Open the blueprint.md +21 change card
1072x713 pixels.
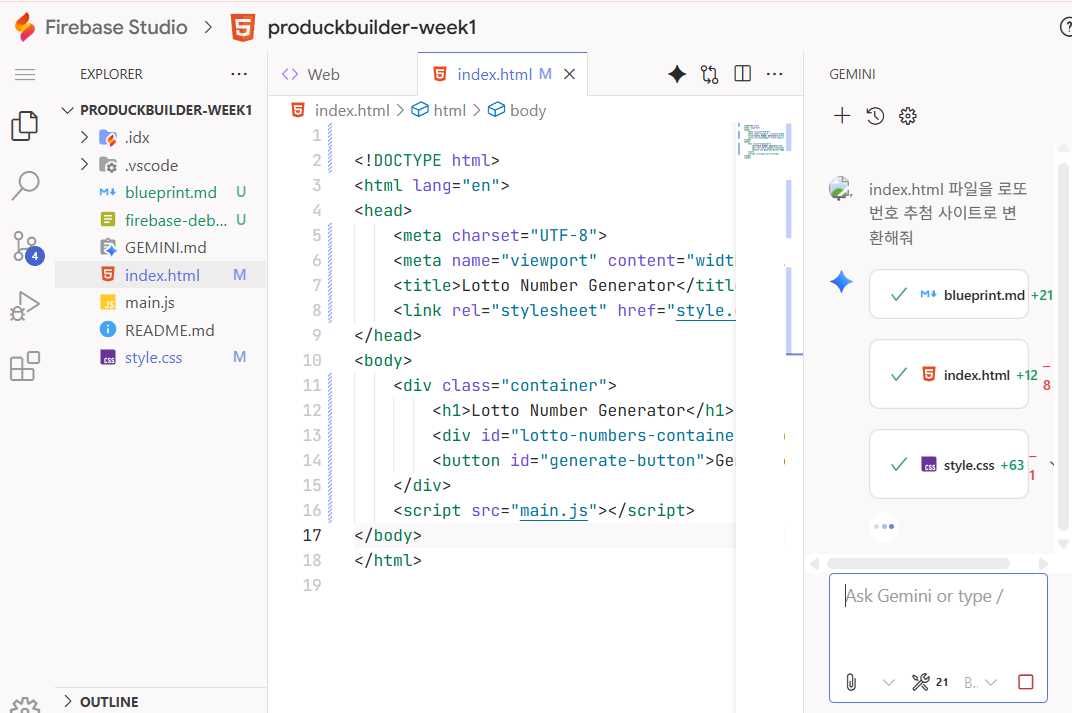point(949,295)
